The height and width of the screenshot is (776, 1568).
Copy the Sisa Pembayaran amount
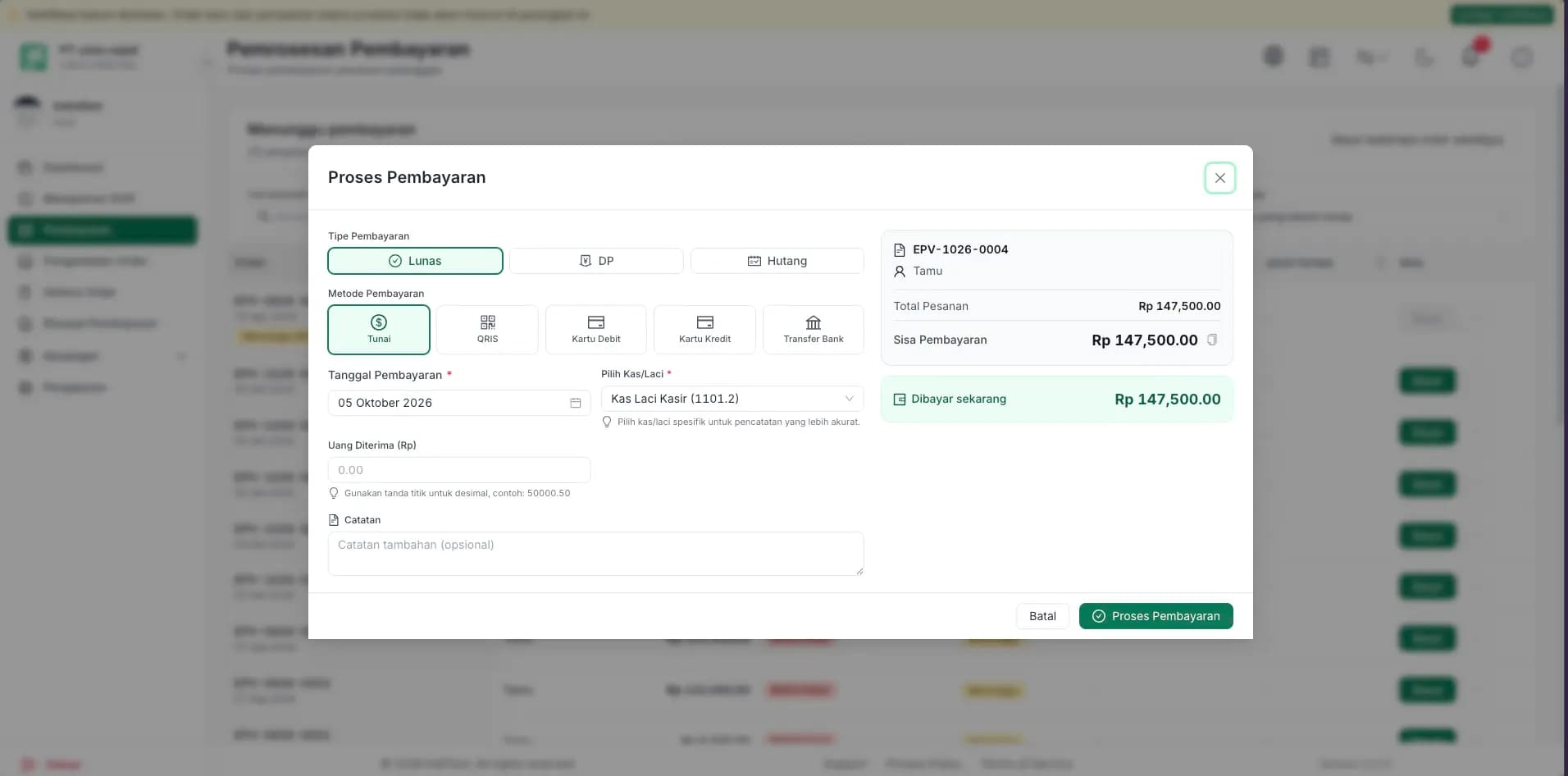tap(1212, 340)
